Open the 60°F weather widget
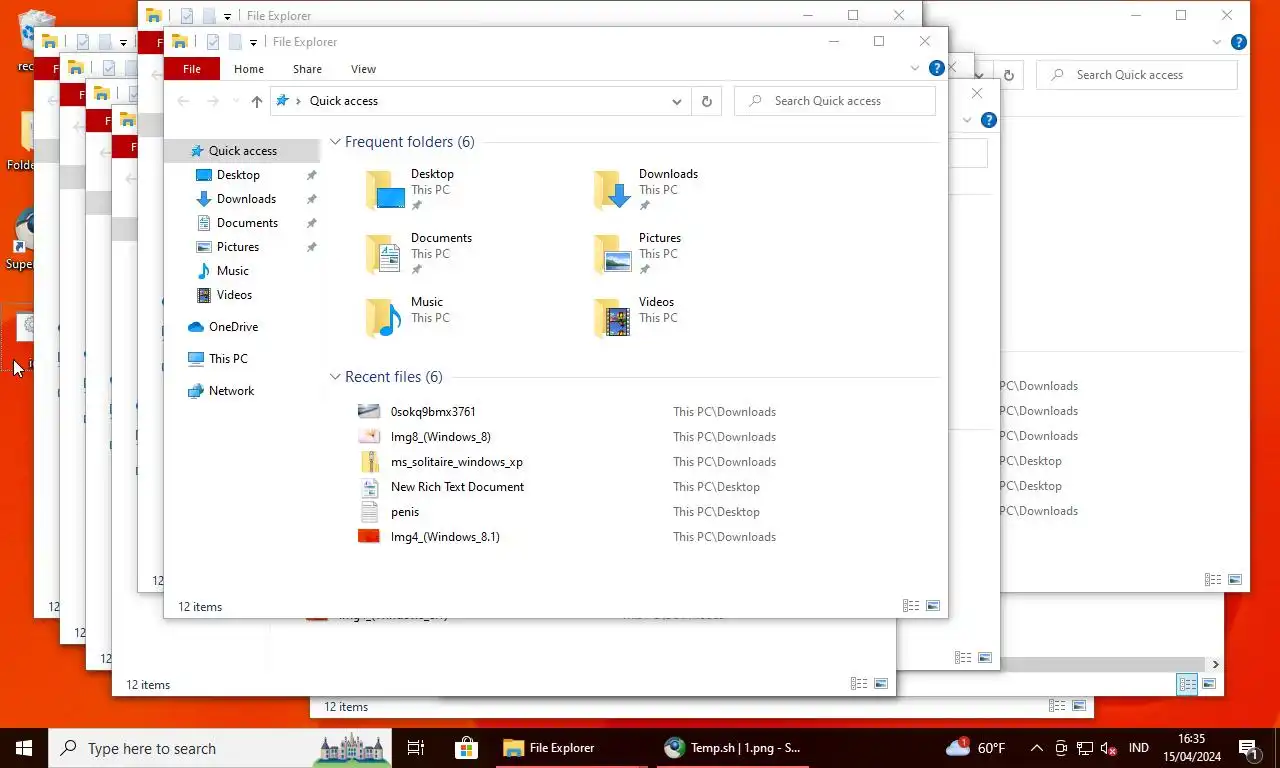The height and width of the screenshot is (768, 1280). tap(976, 748)
